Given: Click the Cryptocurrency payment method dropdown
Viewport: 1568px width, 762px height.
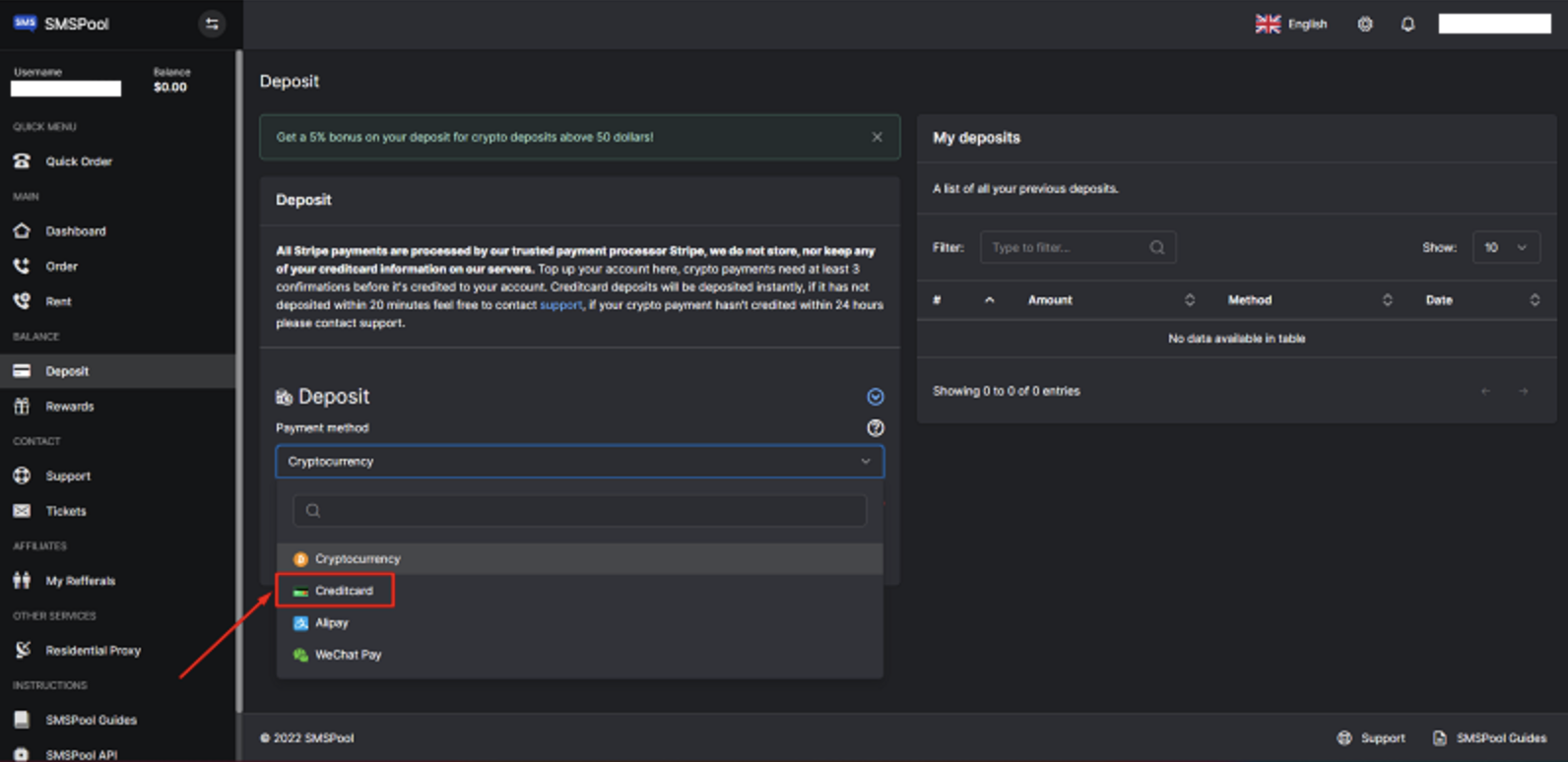Looking at the screenshot, I should (579, 462).
